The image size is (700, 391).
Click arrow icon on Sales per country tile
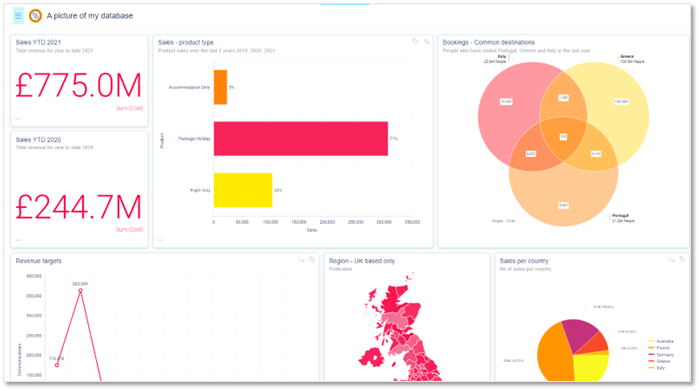(671, 260)
